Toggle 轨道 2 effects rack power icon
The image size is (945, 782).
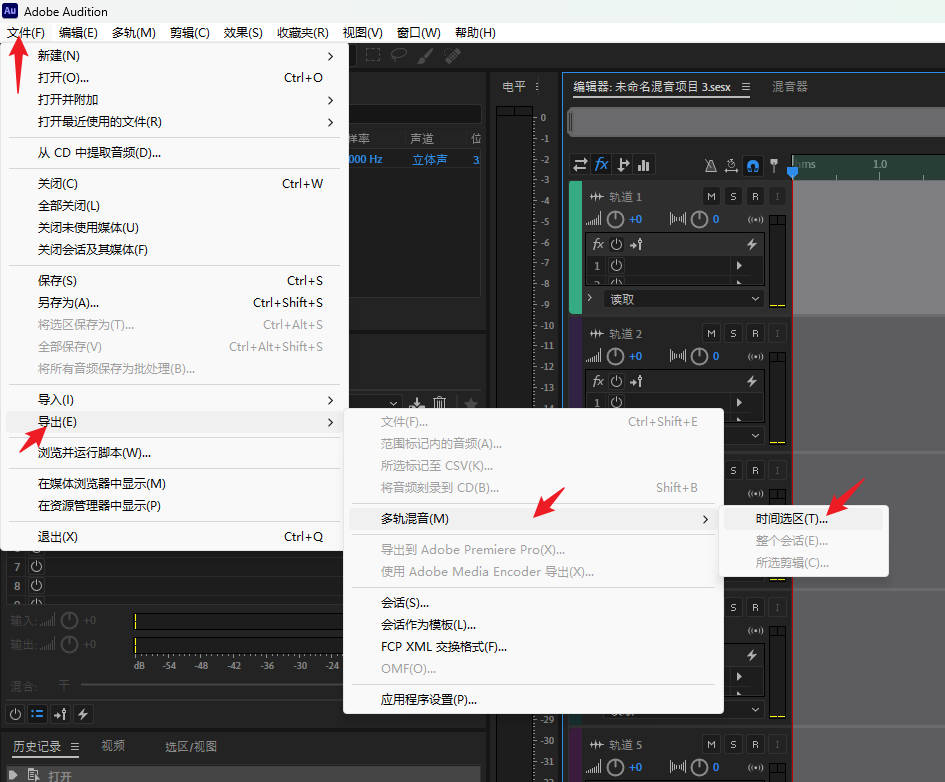pos(616,381)
